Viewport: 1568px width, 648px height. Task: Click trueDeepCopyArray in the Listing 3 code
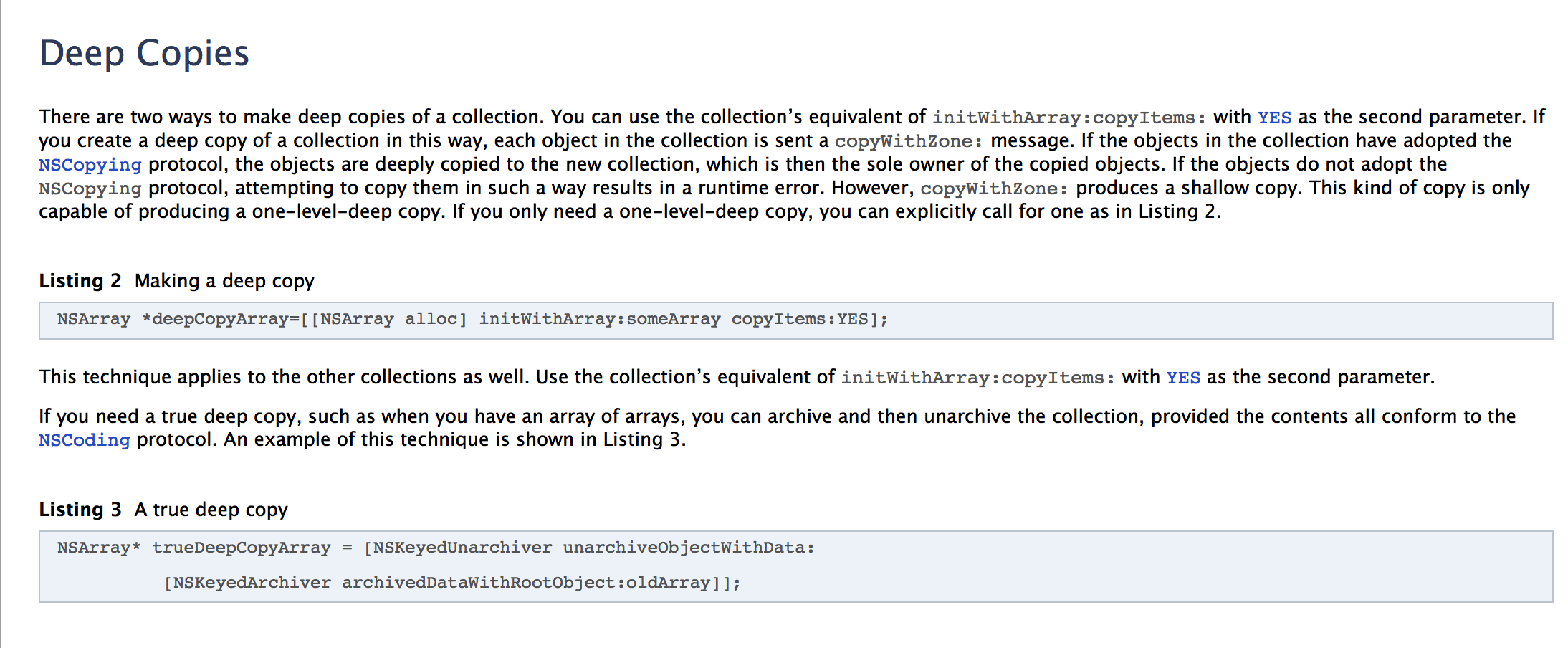click(x=242, y=548)
